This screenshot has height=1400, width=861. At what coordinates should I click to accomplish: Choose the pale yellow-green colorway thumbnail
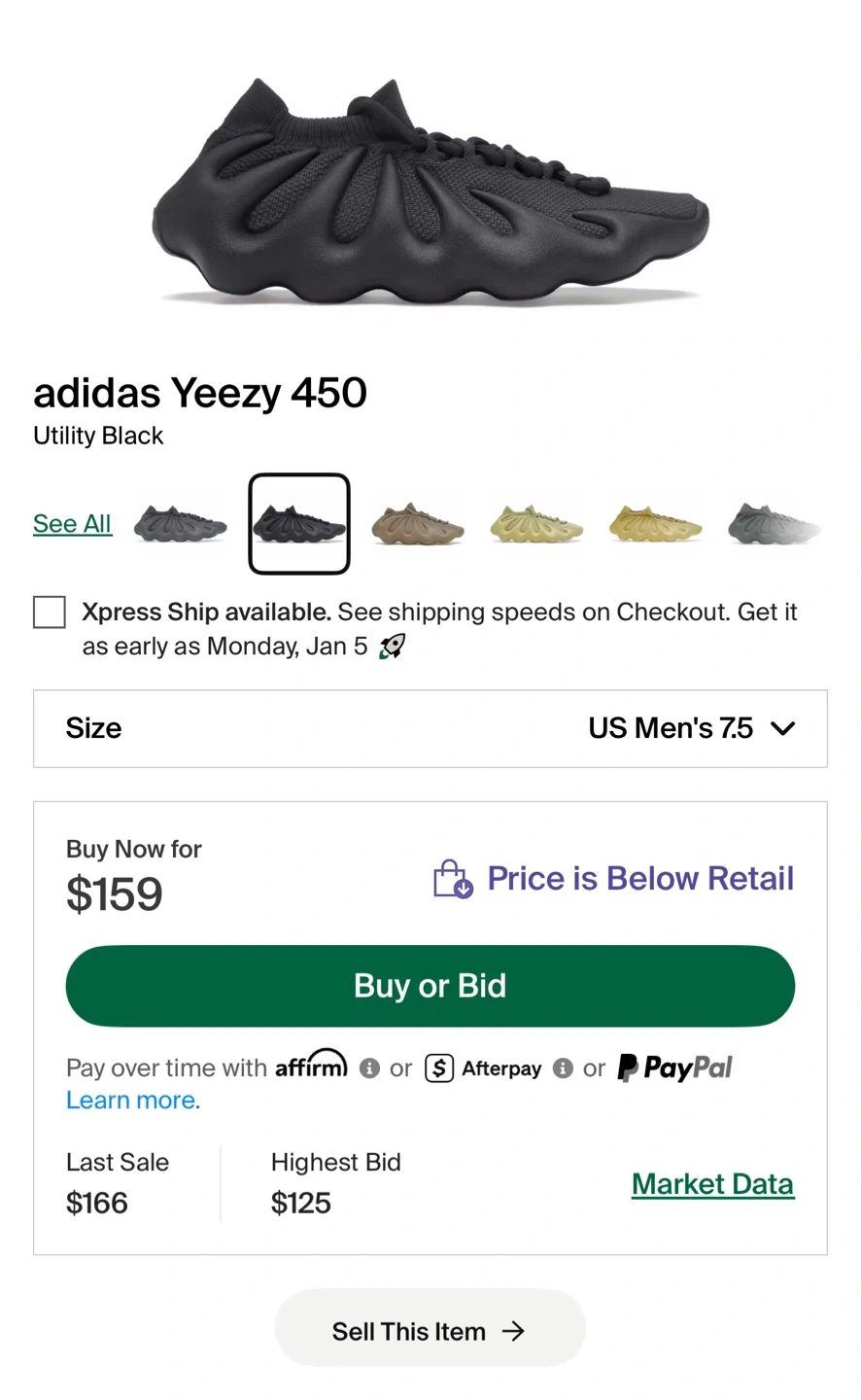536,523
